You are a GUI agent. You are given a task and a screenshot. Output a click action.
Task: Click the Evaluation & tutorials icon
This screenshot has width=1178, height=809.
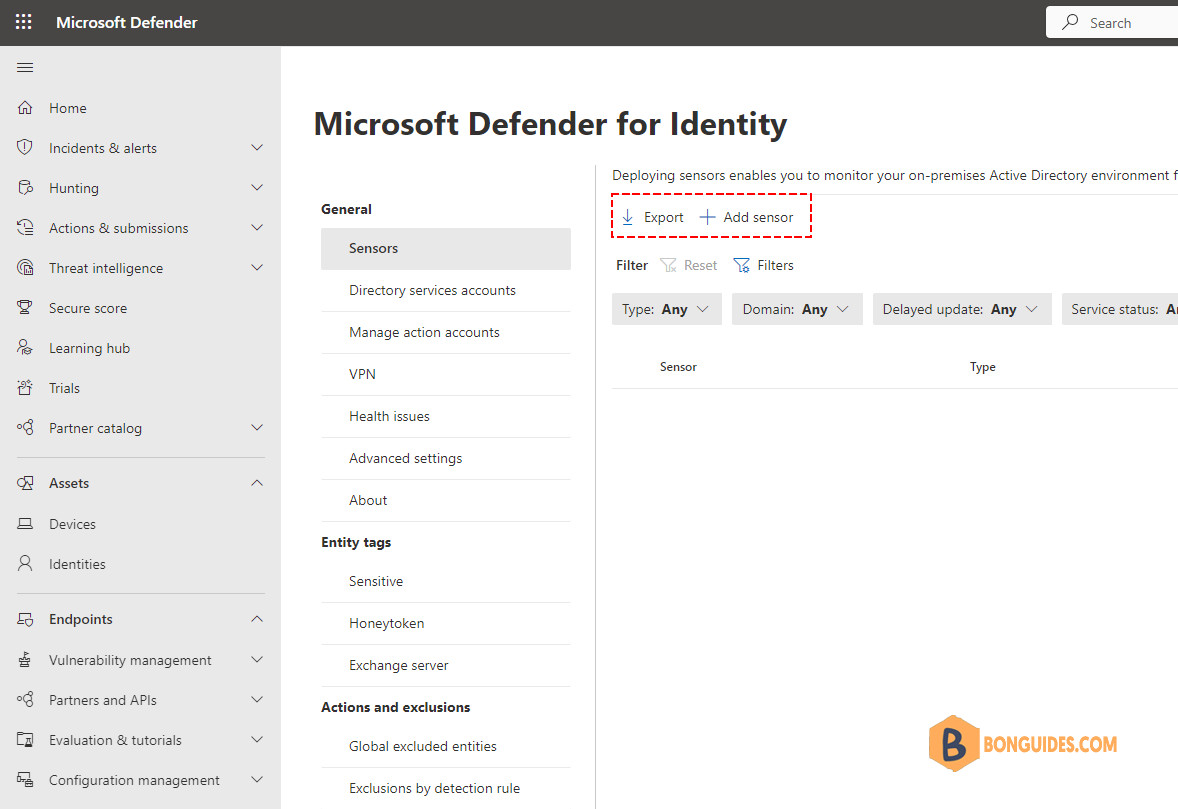click(x=25, y=740)
